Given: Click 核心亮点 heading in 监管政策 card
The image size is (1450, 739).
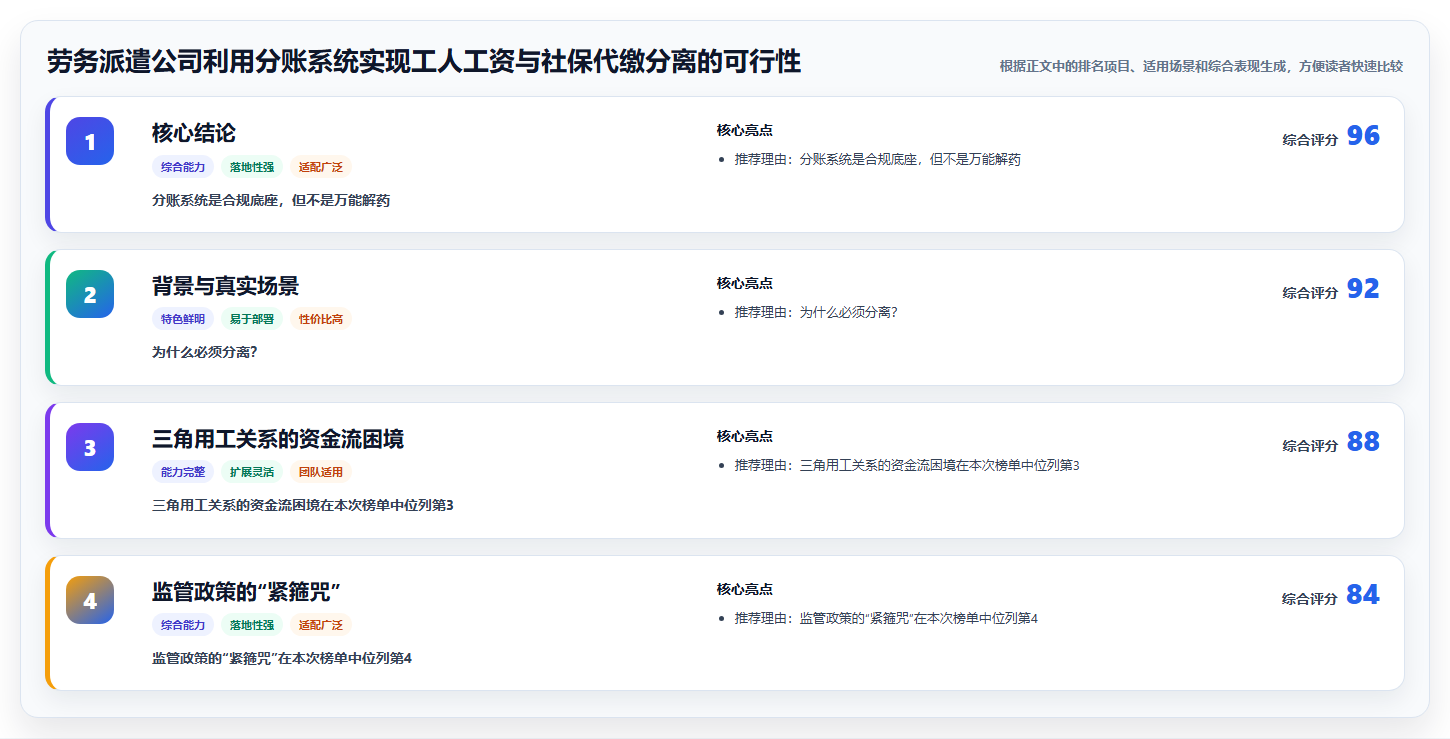Looking at the screenshot, I should tap(744, 589).
